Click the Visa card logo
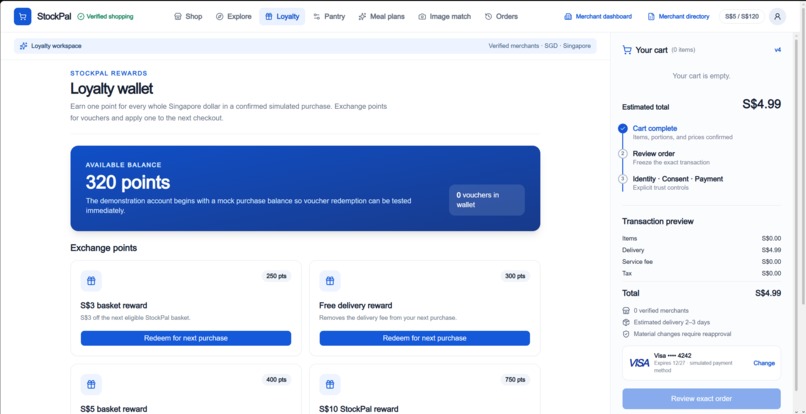The width and height of the screenshot is (806, 414). coord(639,363)
